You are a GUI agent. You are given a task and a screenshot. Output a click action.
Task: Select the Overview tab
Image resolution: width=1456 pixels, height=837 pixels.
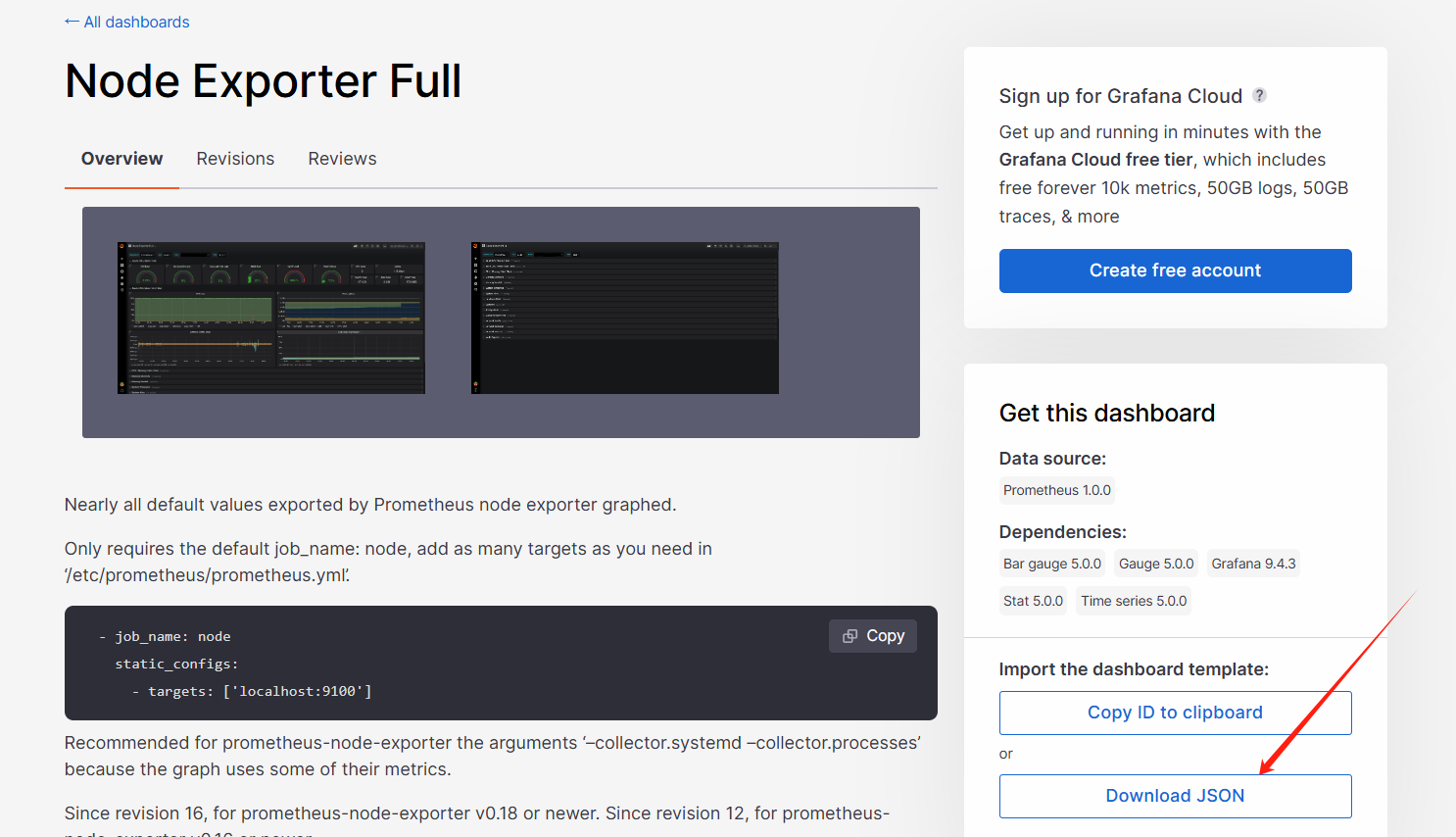(121, 159)
